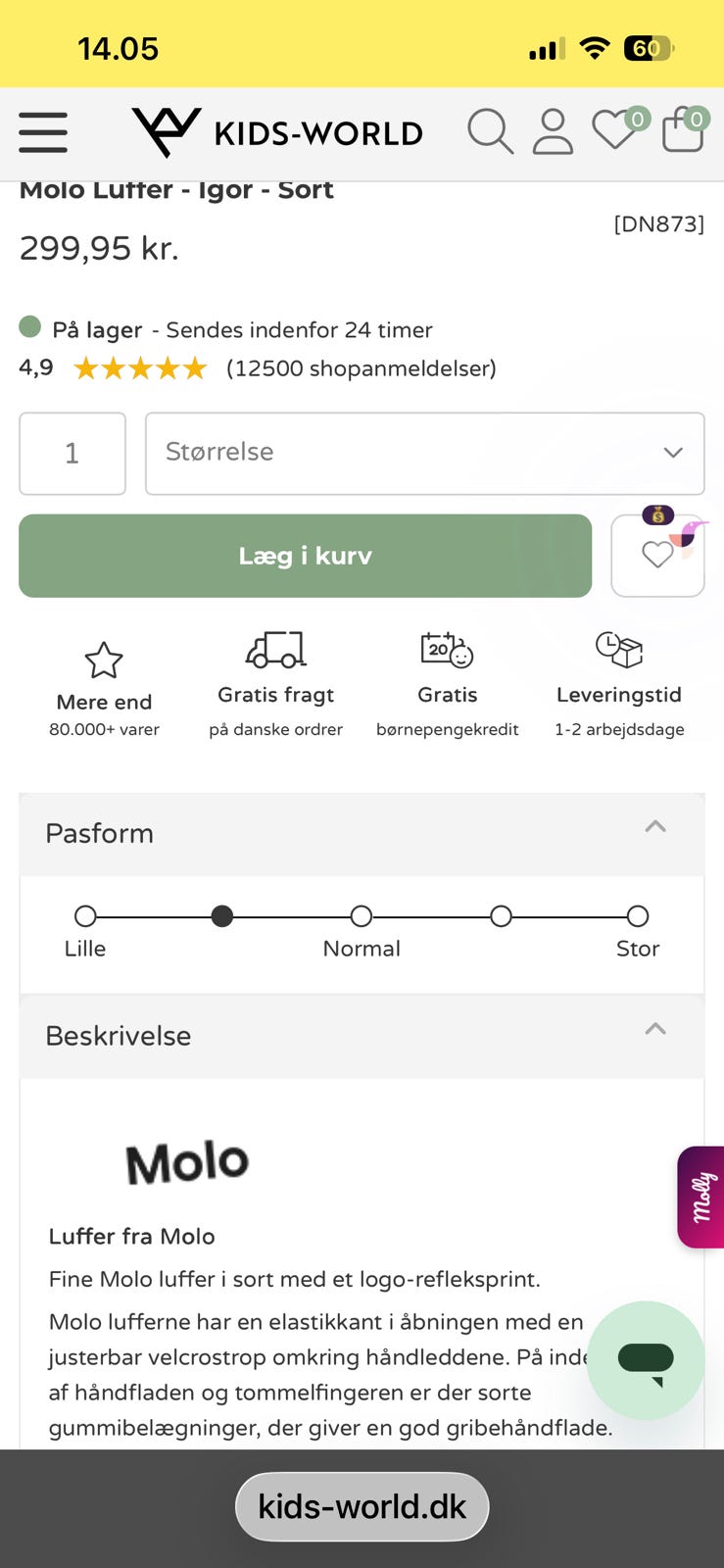Select the Stor fit radio point
The image size is (724, 1568).
coord(638,916)
